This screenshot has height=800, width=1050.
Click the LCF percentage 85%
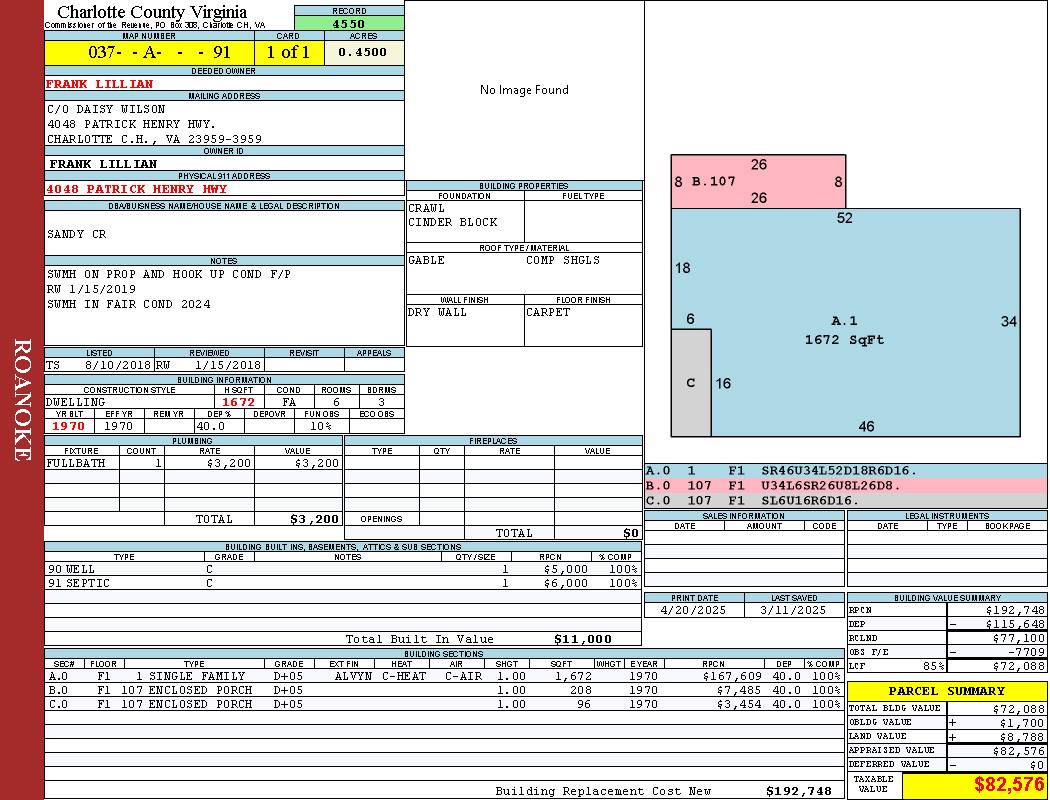point(933,667)
